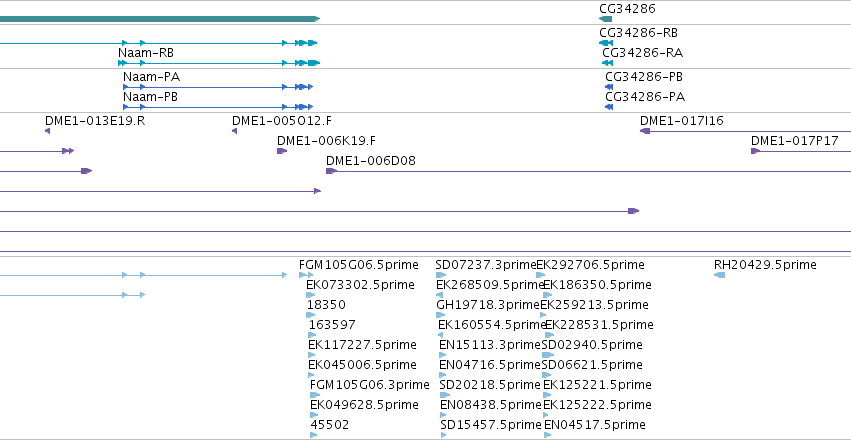Select the EK160554.5prime EST label
The width and height of the screenshot is (851, 440).
click(x=492, y=324)
